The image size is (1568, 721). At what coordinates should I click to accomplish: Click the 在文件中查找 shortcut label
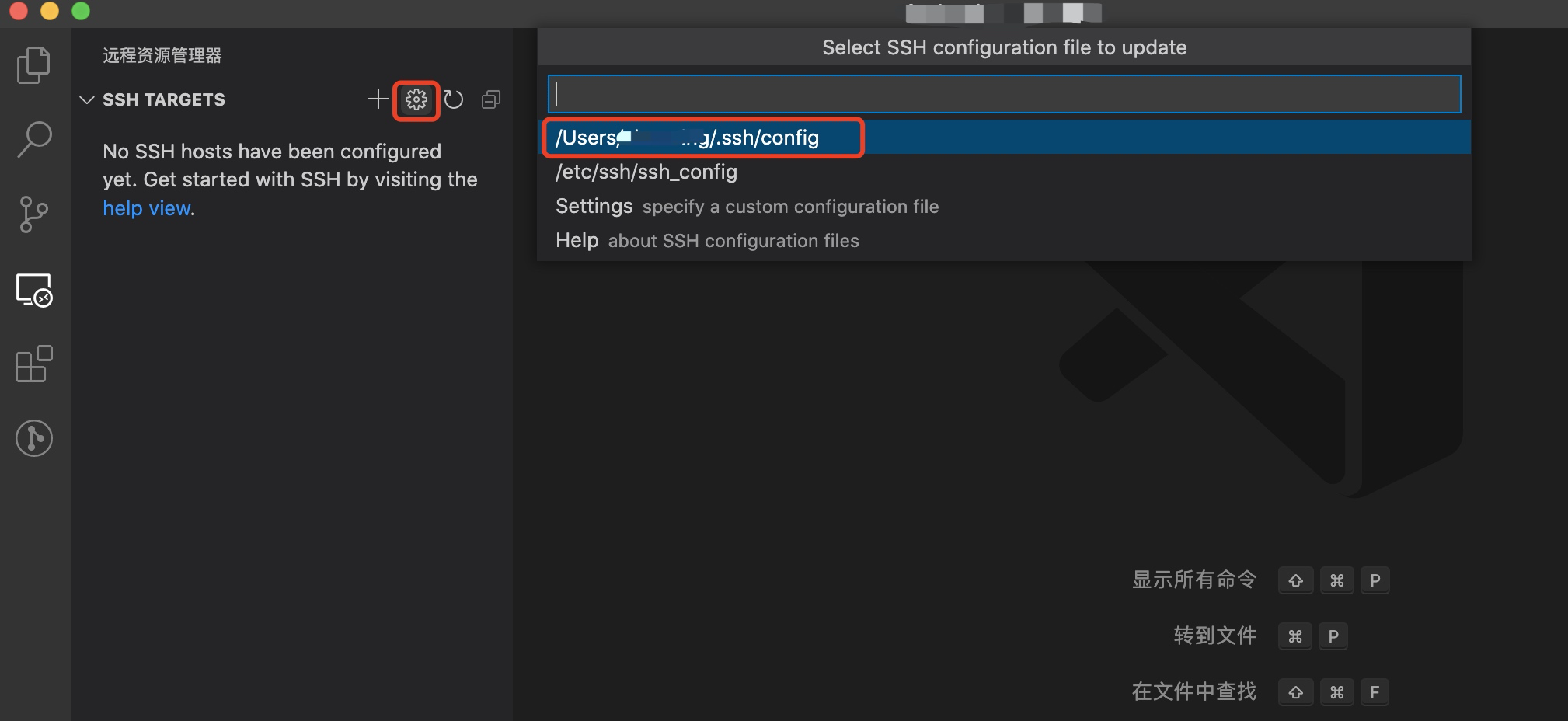(x=1194, y=691)
